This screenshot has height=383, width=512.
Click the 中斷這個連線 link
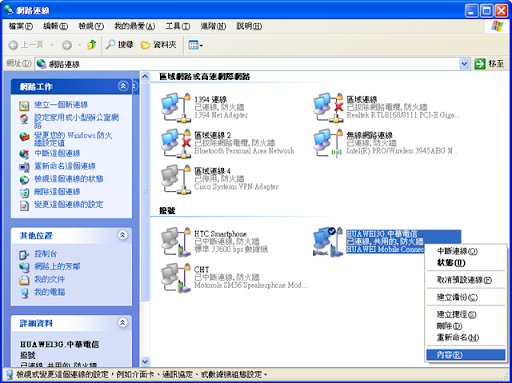(x=57, y=153)
